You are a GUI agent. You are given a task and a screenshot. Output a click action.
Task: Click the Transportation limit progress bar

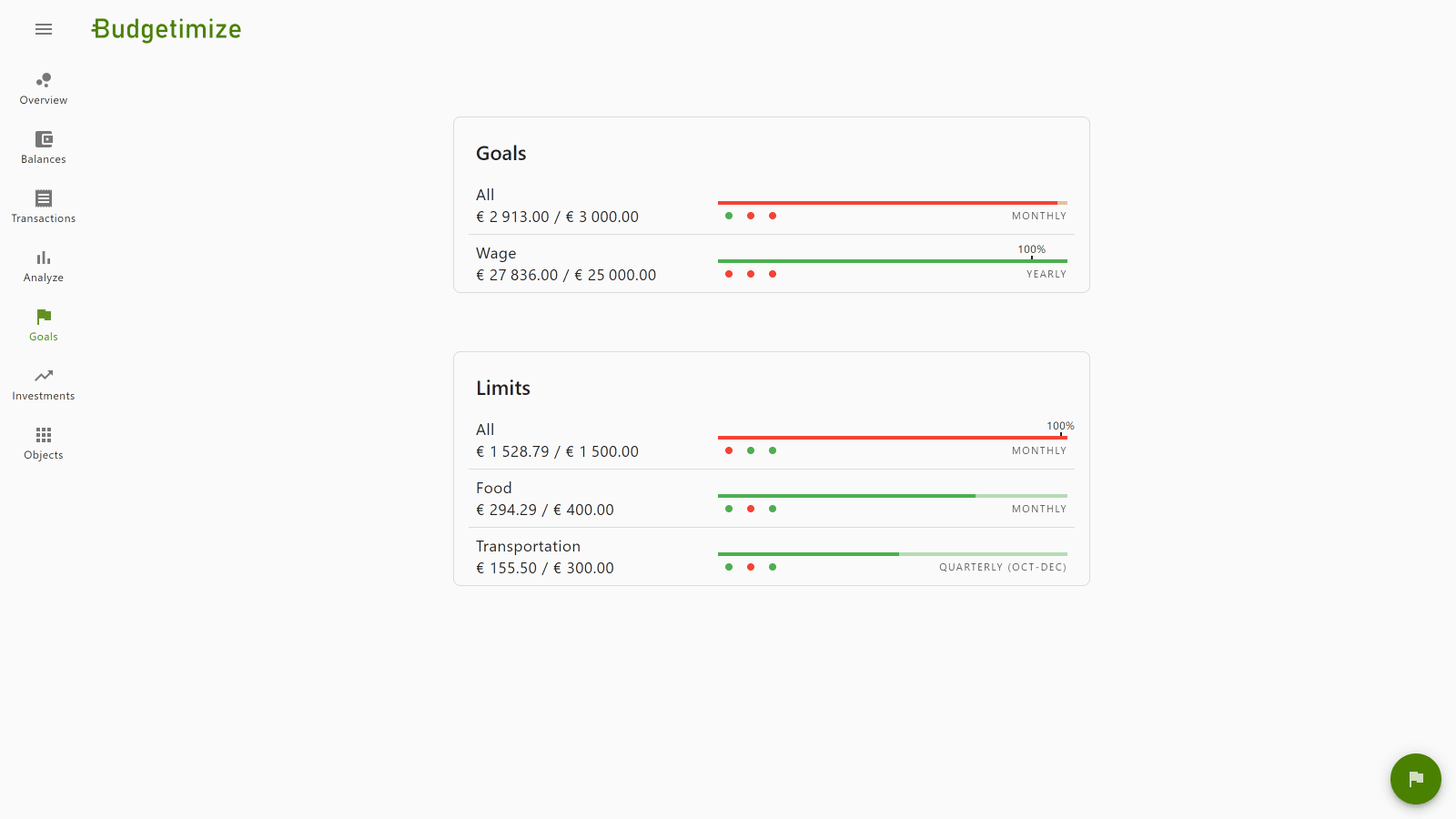[x=893, y=554]
